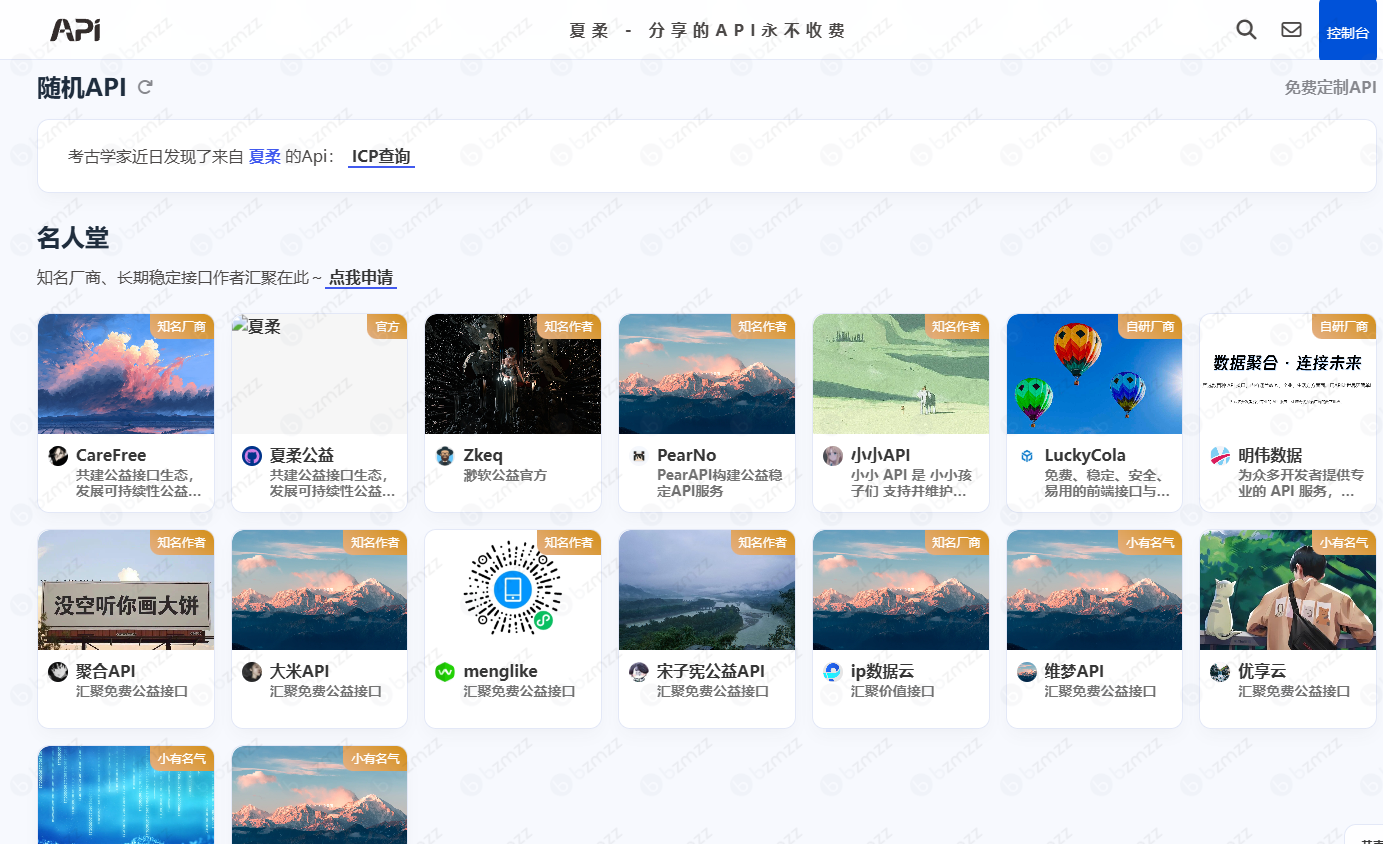
Task: Open the PearNo mountain thumbnail
Action: (x=707, y=374)
